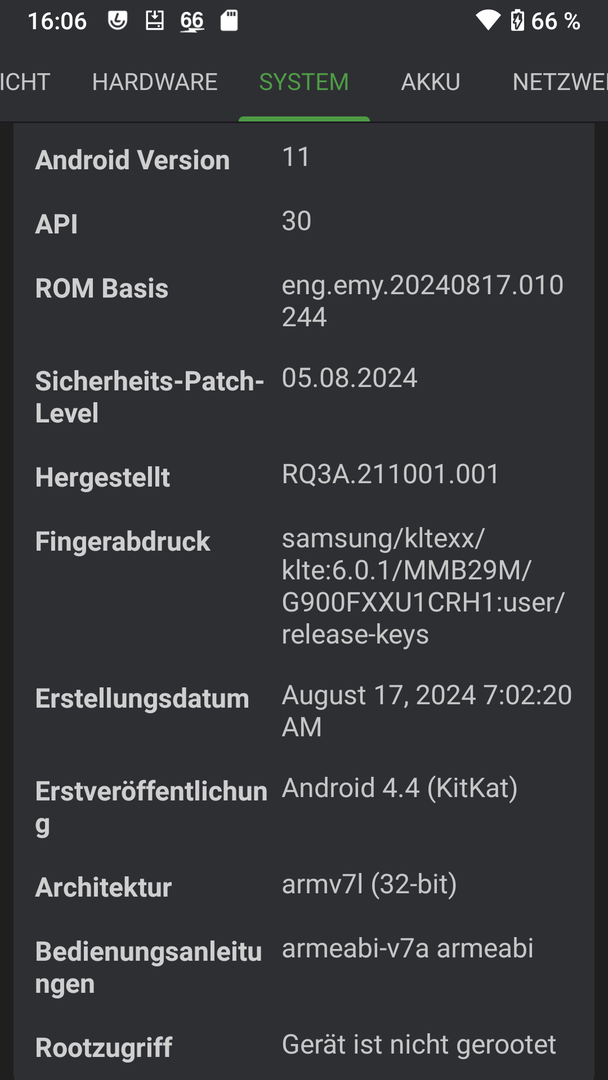Tap the Wi-Fi signal icon
Screen dimensions: 608x1080
[487, 21]
